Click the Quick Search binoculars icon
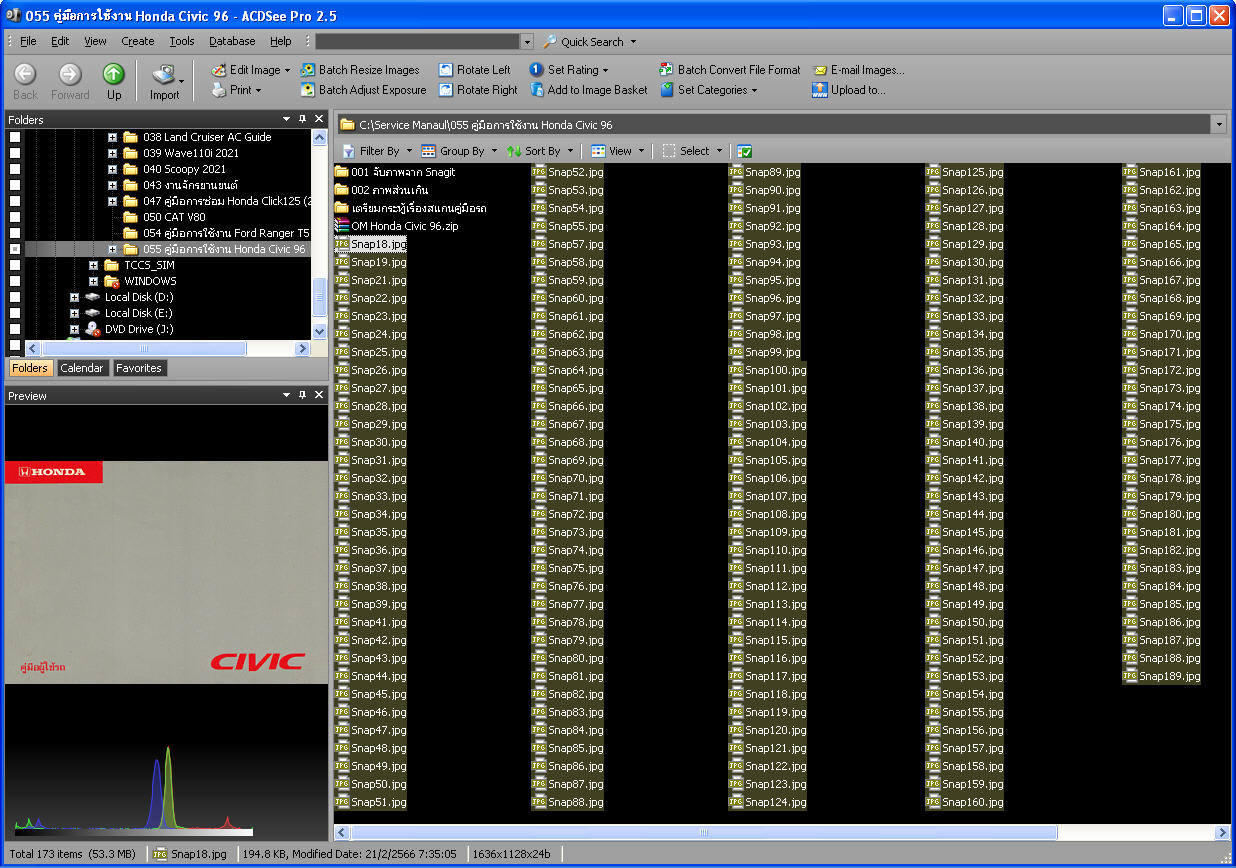1236x868 pixels. pos(550,42)
